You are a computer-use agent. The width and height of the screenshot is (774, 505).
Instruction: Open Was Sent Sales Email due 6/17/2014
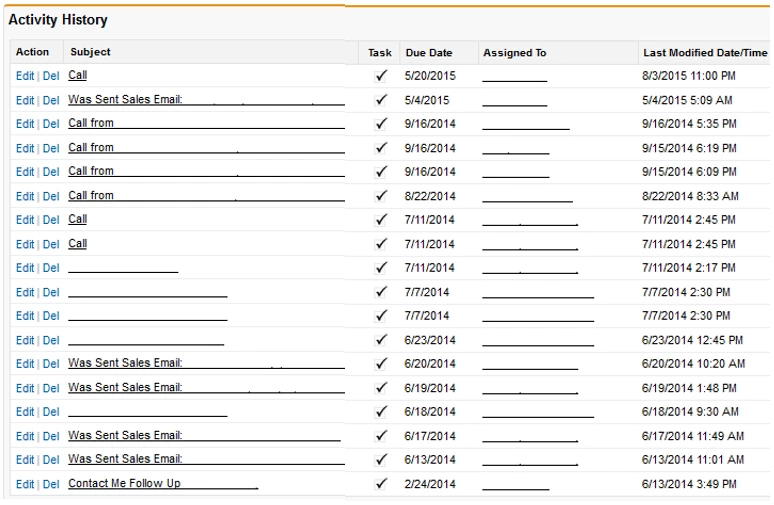pyautogui.click(x=204, y=435)
